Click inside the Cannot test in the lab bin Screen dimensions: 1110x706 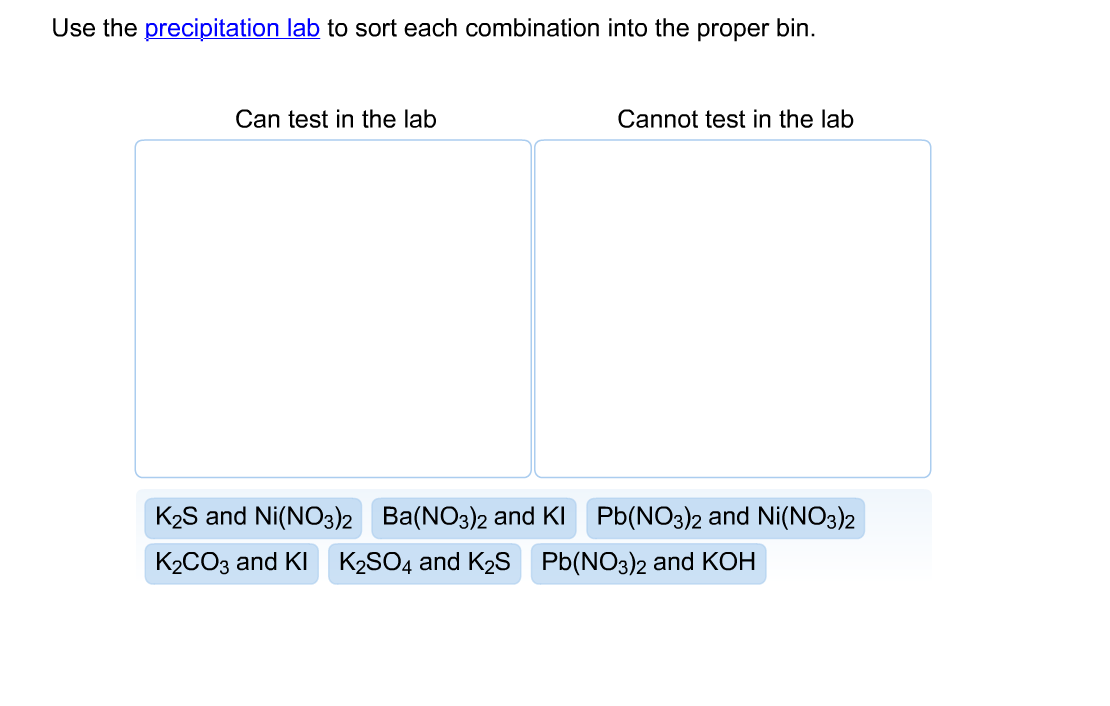point(733,308)
